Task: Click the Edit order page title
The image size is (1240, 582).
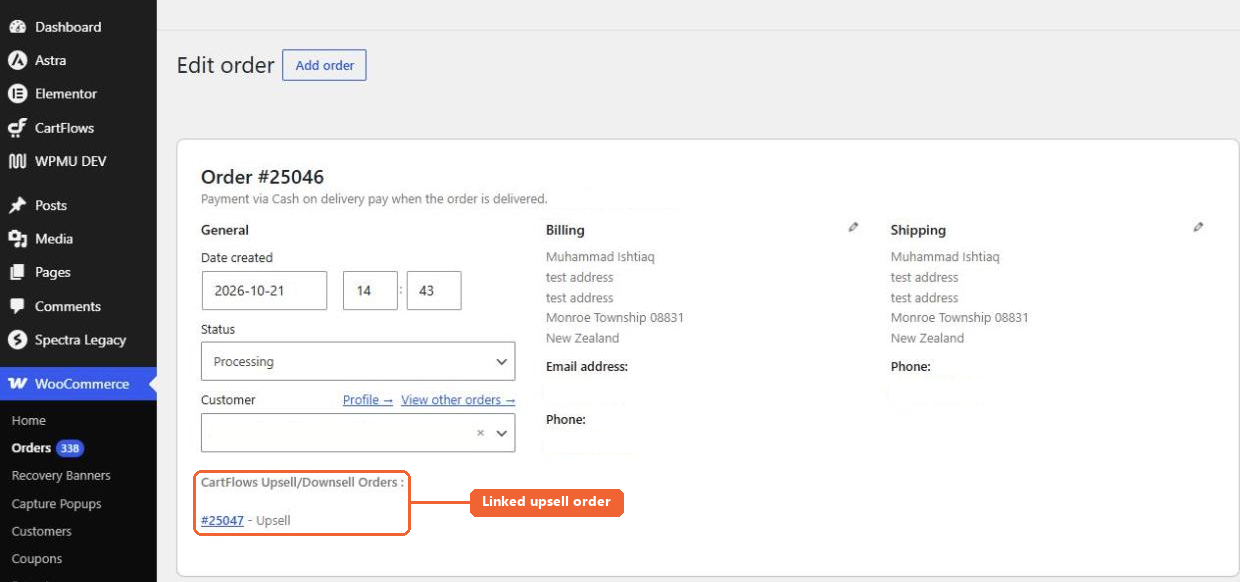Action: (225, 65)
